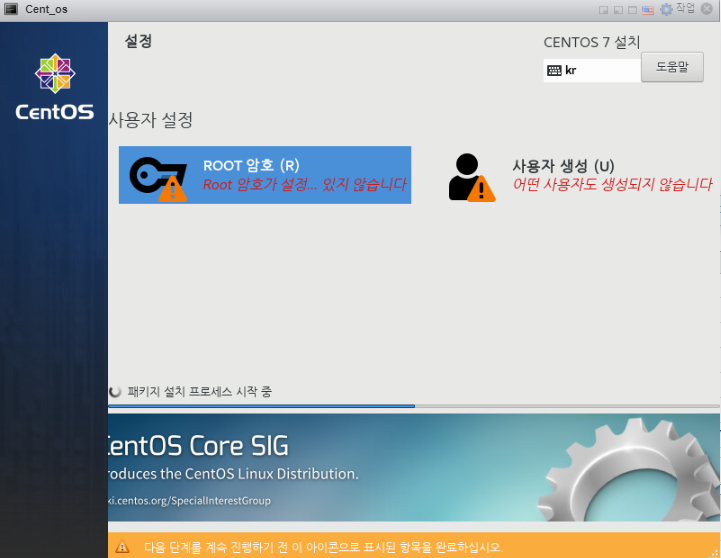Click the SpecialInterestGroup URL in the banner
The width and height of the screenshot is (721, 558).
click(189, 501)
